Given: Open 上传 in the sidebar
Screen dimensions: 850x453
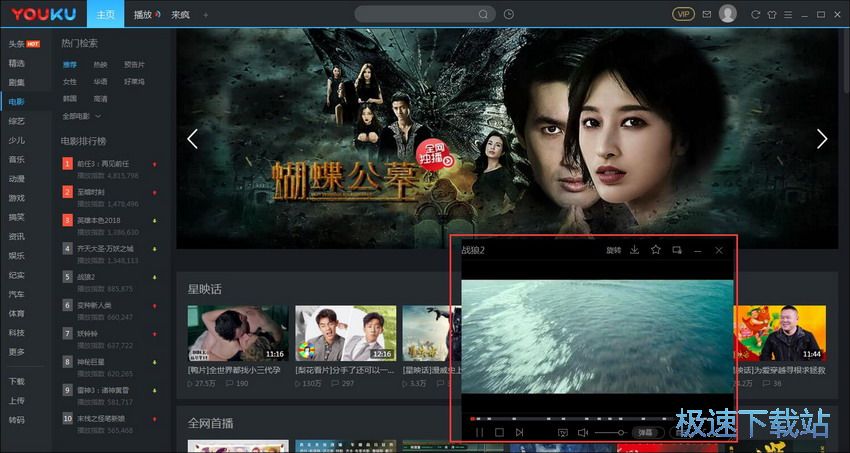Looking at the screenshot, I should pos(17,400).
